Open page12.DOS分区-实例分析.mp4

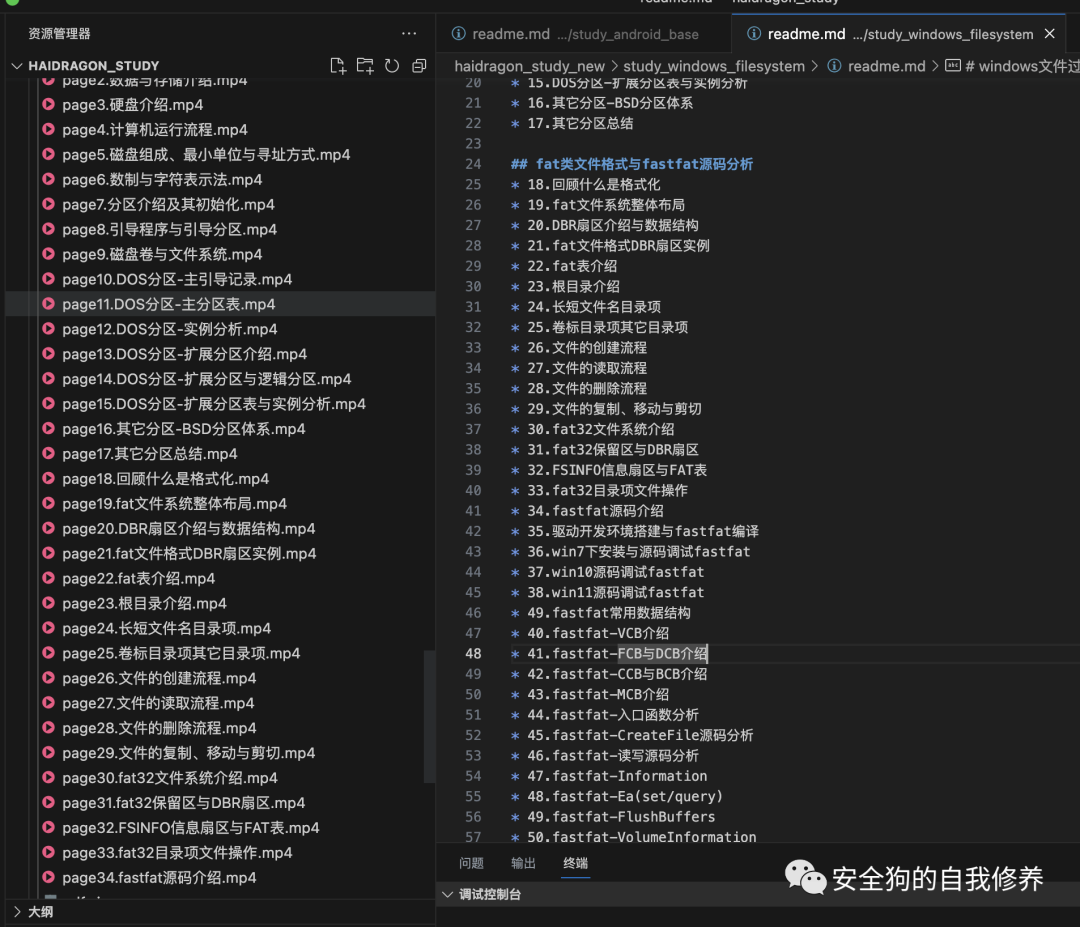click(169, 329)
